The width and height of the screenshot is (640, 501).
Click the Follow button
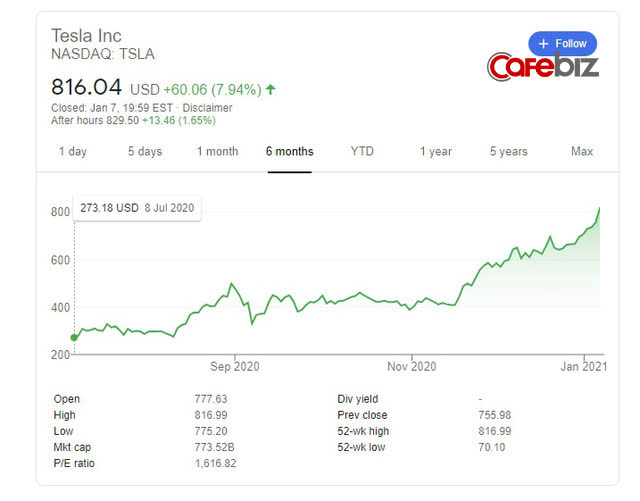tap(562, 44)
